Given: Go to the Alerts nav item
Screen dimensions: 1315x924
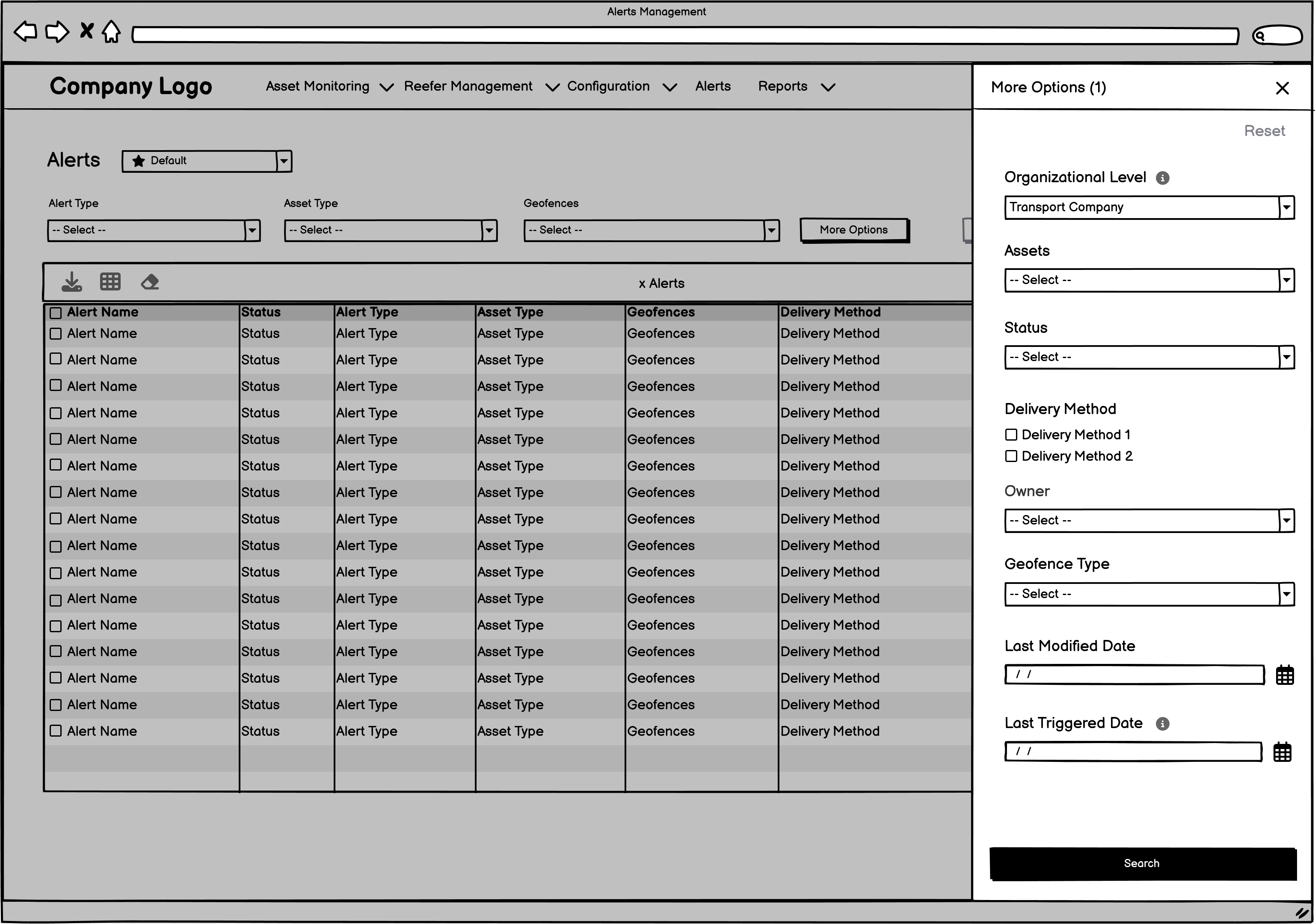Looking at the screenshot, I should pyautogui.click(x=713, y=86).
